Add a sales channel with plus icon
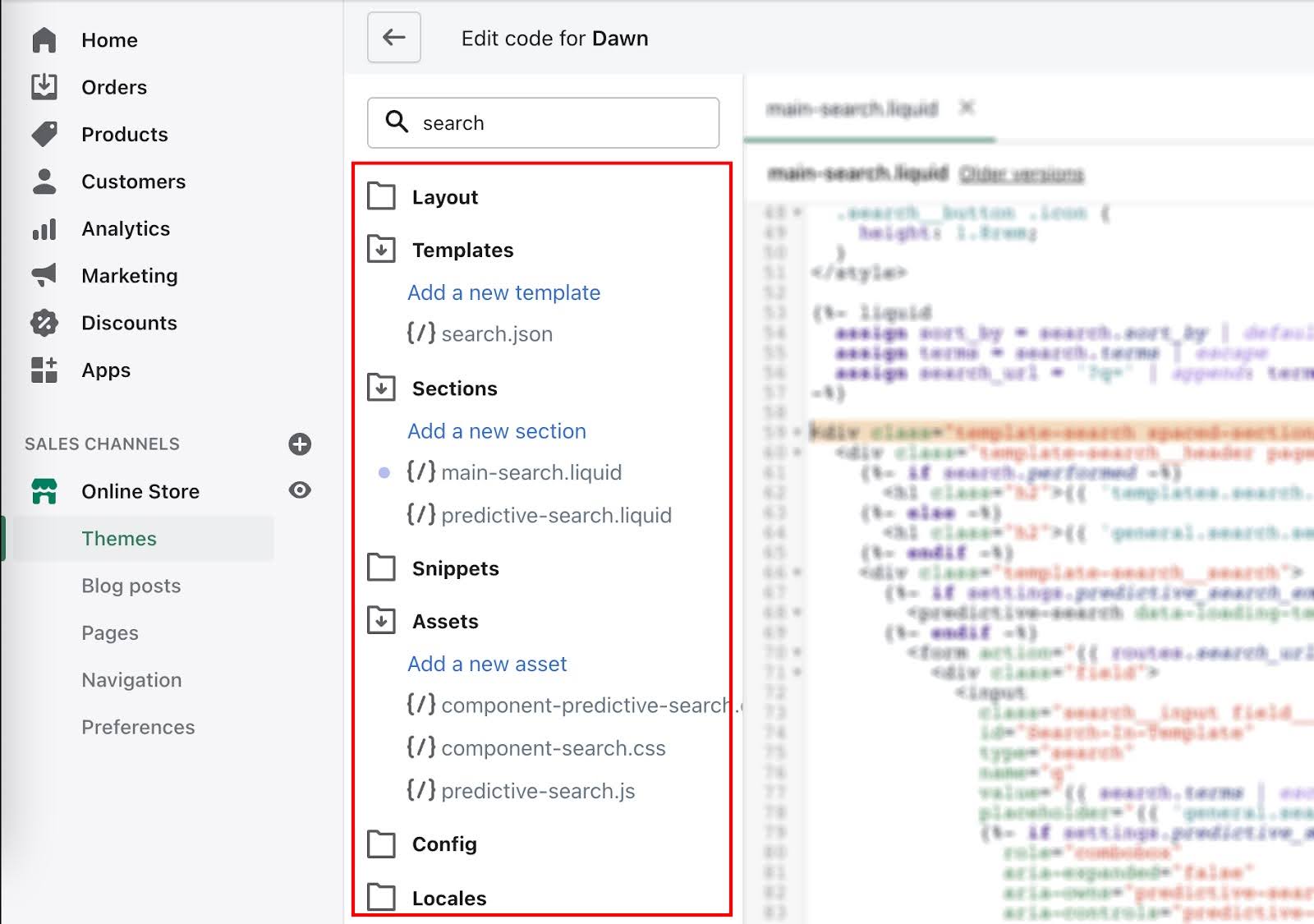This screenshot has width=1314, height=924. [x=300, y=444]
